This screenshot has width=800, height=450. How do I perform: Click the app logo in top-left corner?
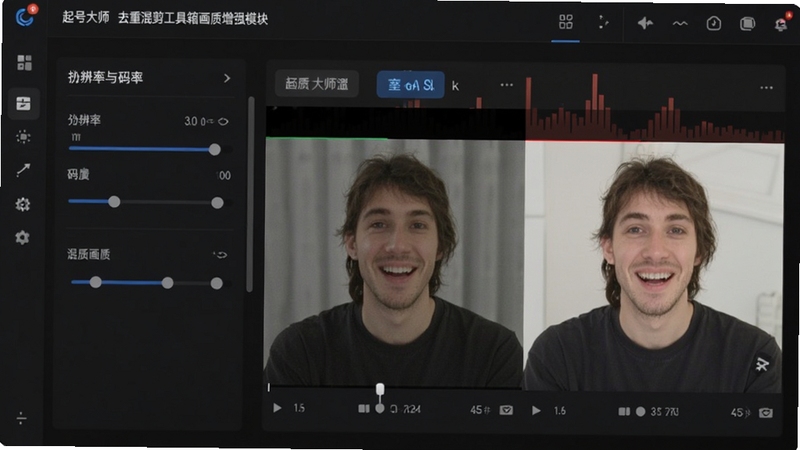coord(24,17)
